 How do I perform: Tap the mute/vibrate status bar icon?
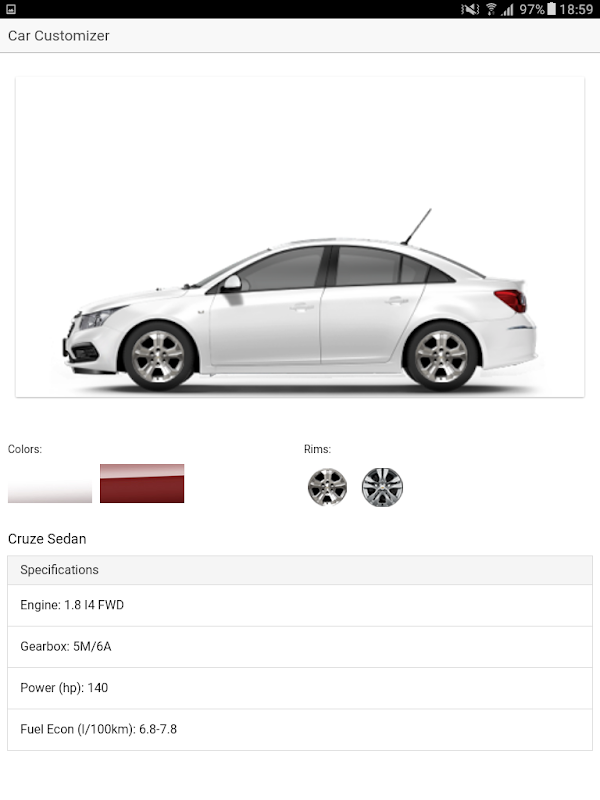[x=470, y=9]
